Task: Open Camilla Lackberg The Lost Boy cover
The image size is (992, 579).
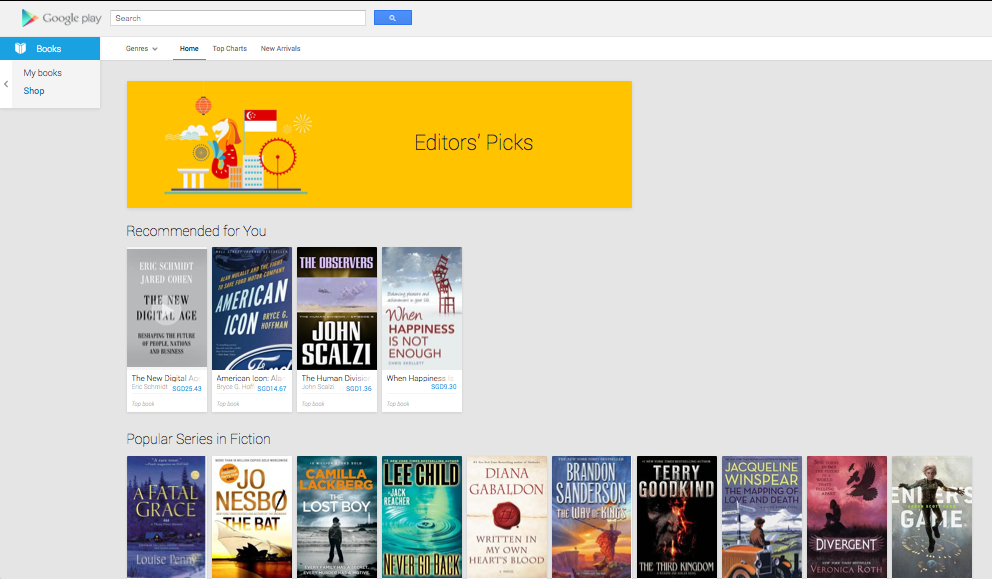Action: click(337, 517)
